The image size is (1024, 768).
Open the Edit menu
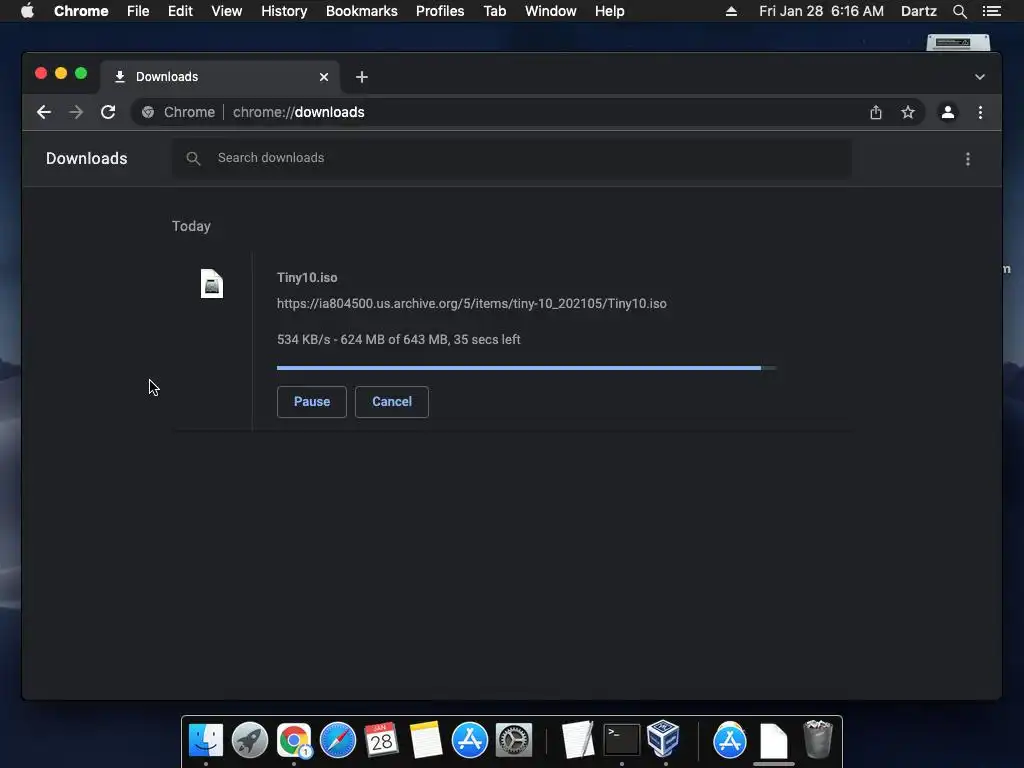180,11
